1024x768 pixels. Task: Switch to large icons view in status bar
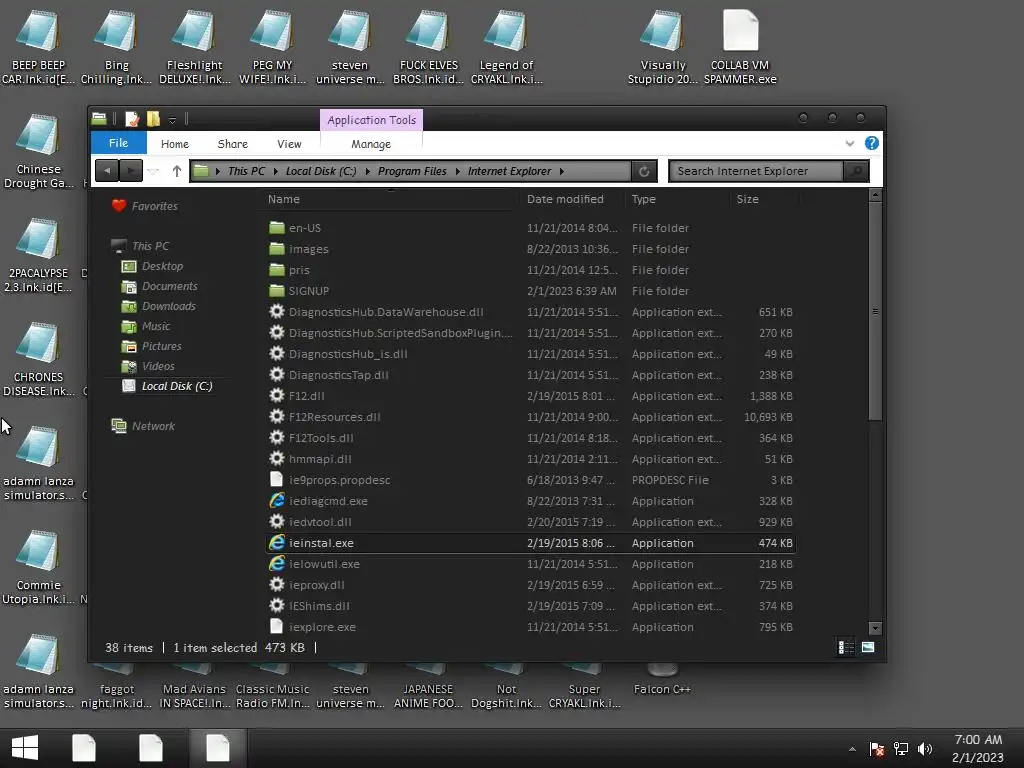[x=868, y=647]
